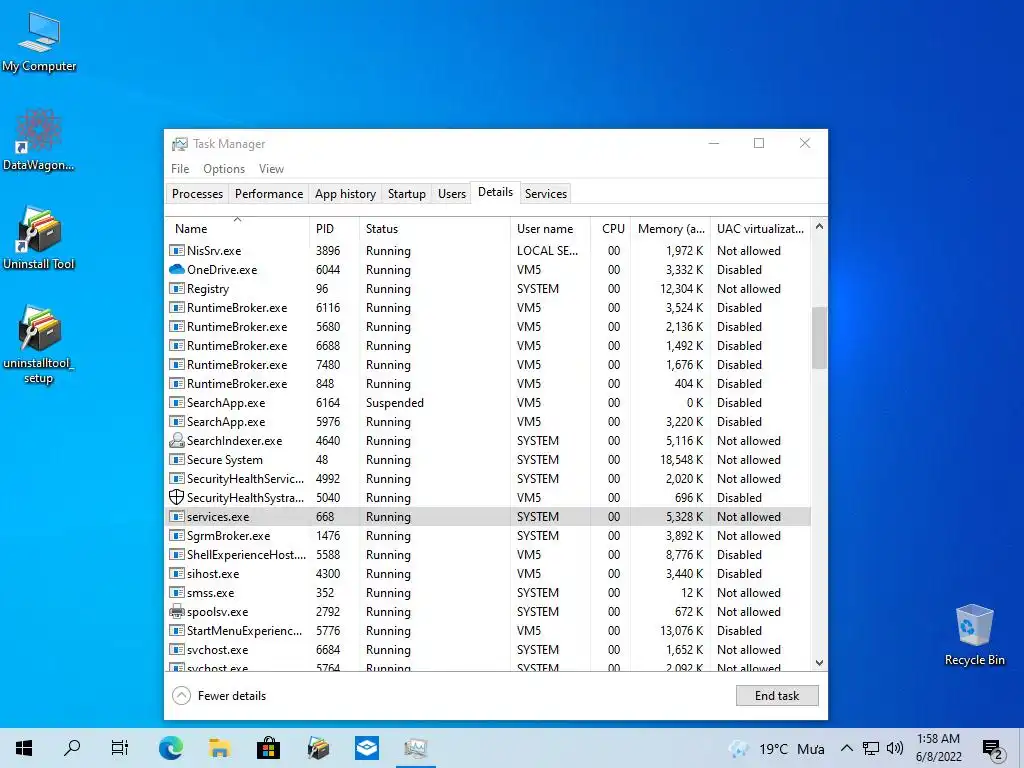Click the scrollbar up arrow
This screenshot has height=768, width=1024.
click(819, 227)
